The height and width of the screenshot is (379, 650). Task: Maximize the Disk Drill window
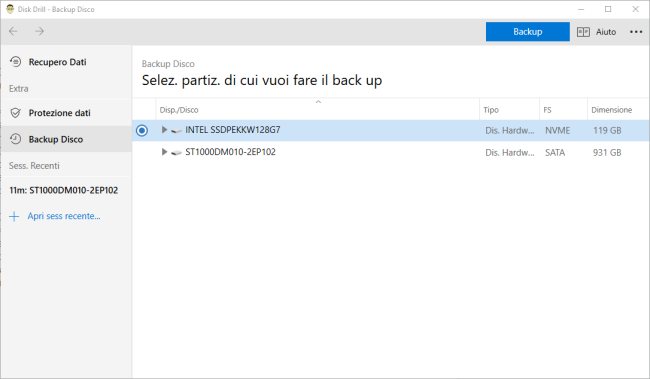[x=608, y=9]
